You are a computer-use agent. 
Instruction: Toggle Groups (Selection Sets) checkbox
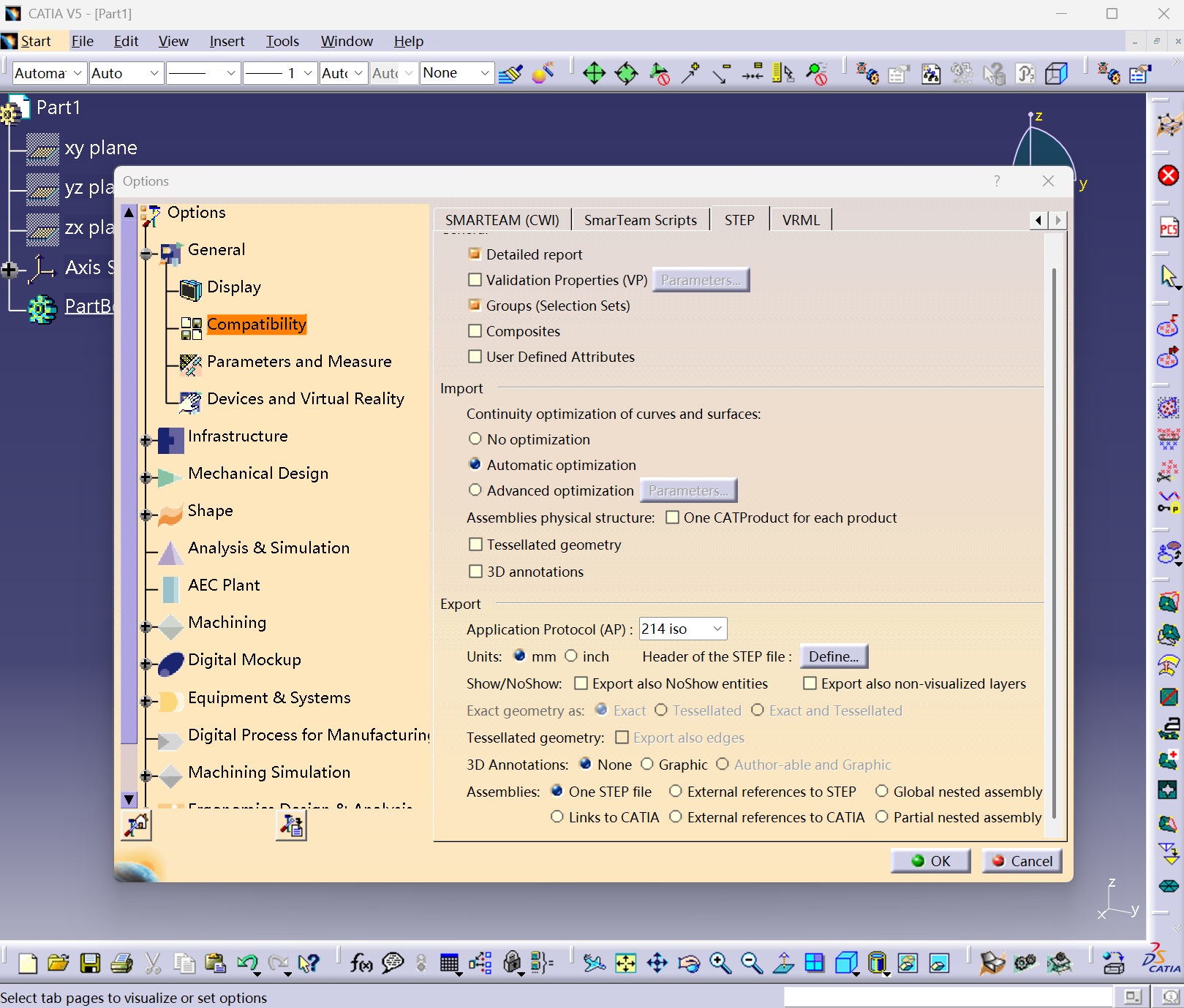point(475,305)
